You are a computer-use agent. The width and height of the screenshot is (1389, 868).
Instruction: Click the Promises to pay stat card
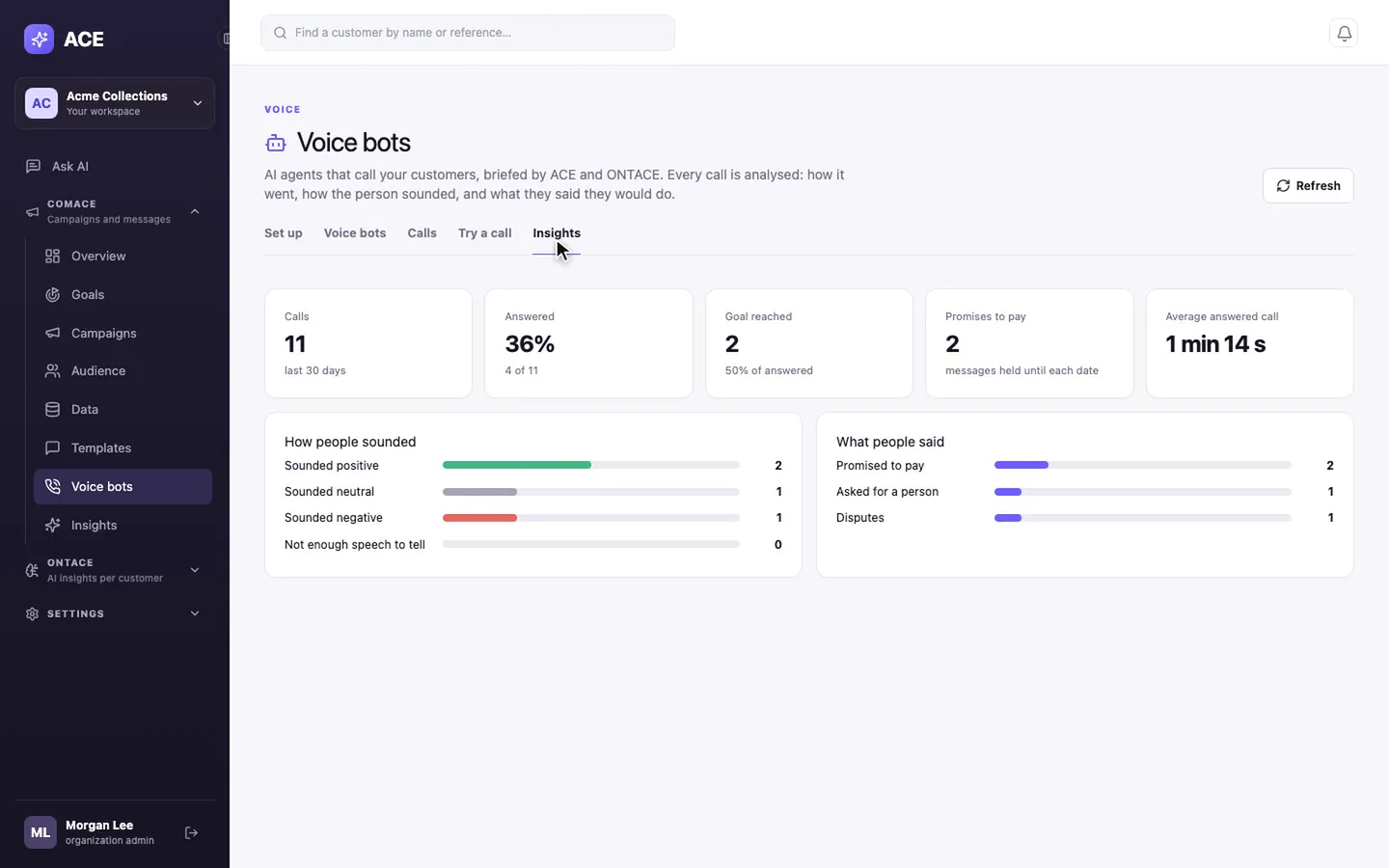[1029, 343]
